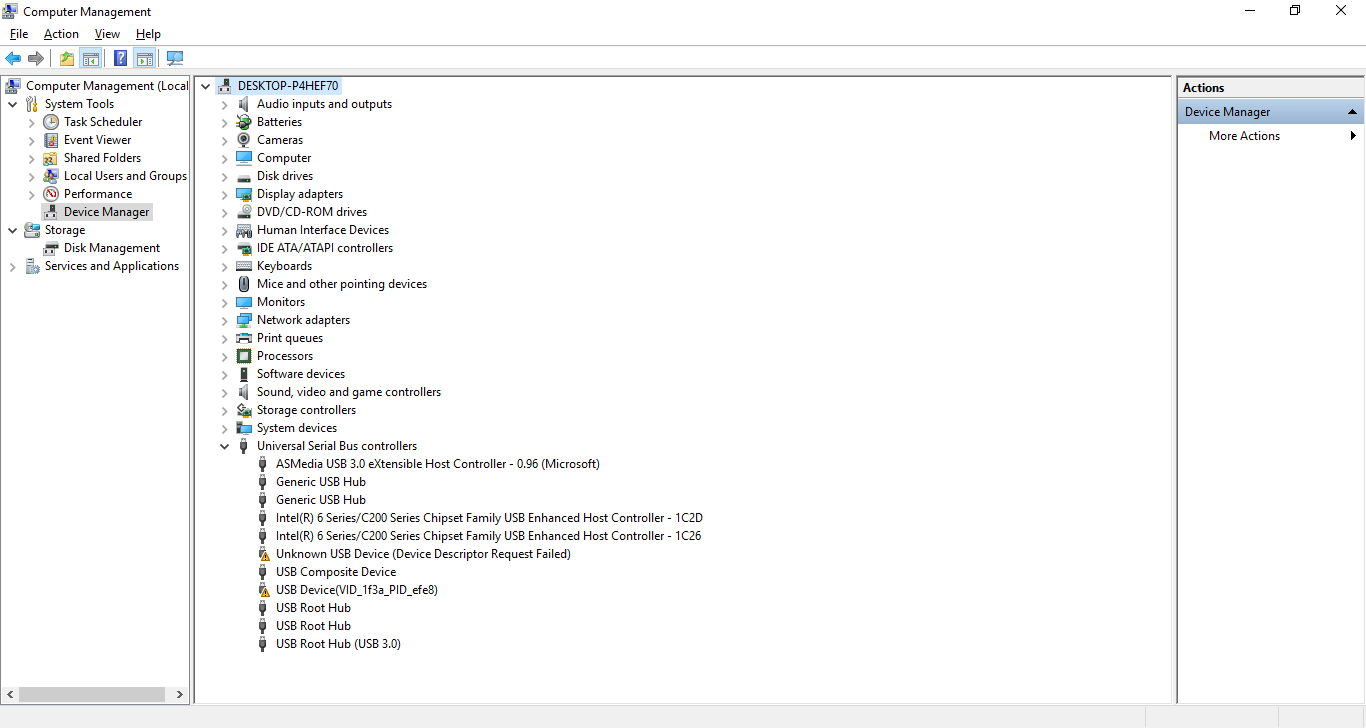Screen dimensions: 1366x728
Task: Click the Back arrow in the toolbar
Action: pyautogui.click(x=13, y=58)
